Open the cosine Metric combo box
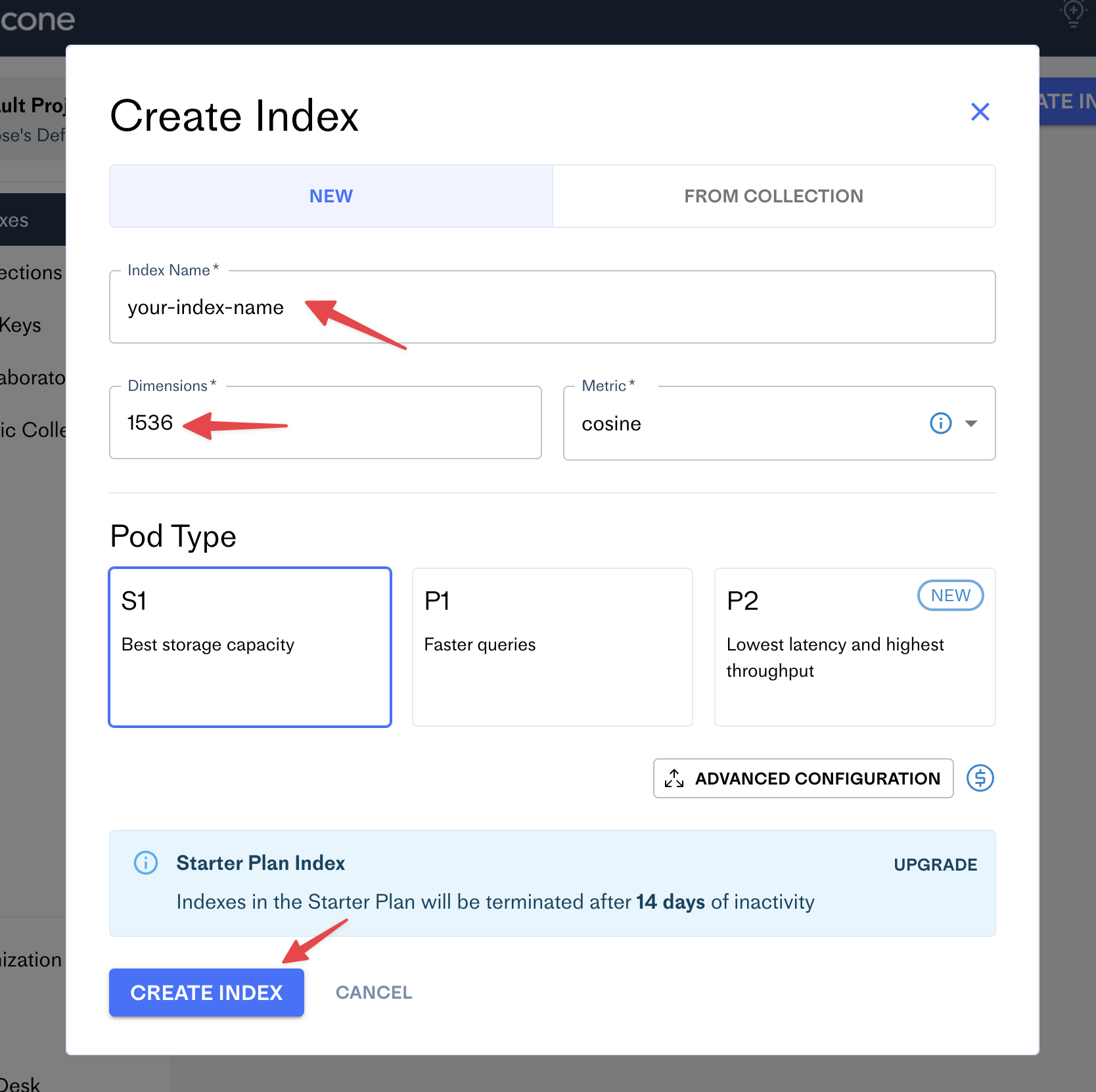Viewport: 1096px width, 1092px height. (x=742, y=423)
